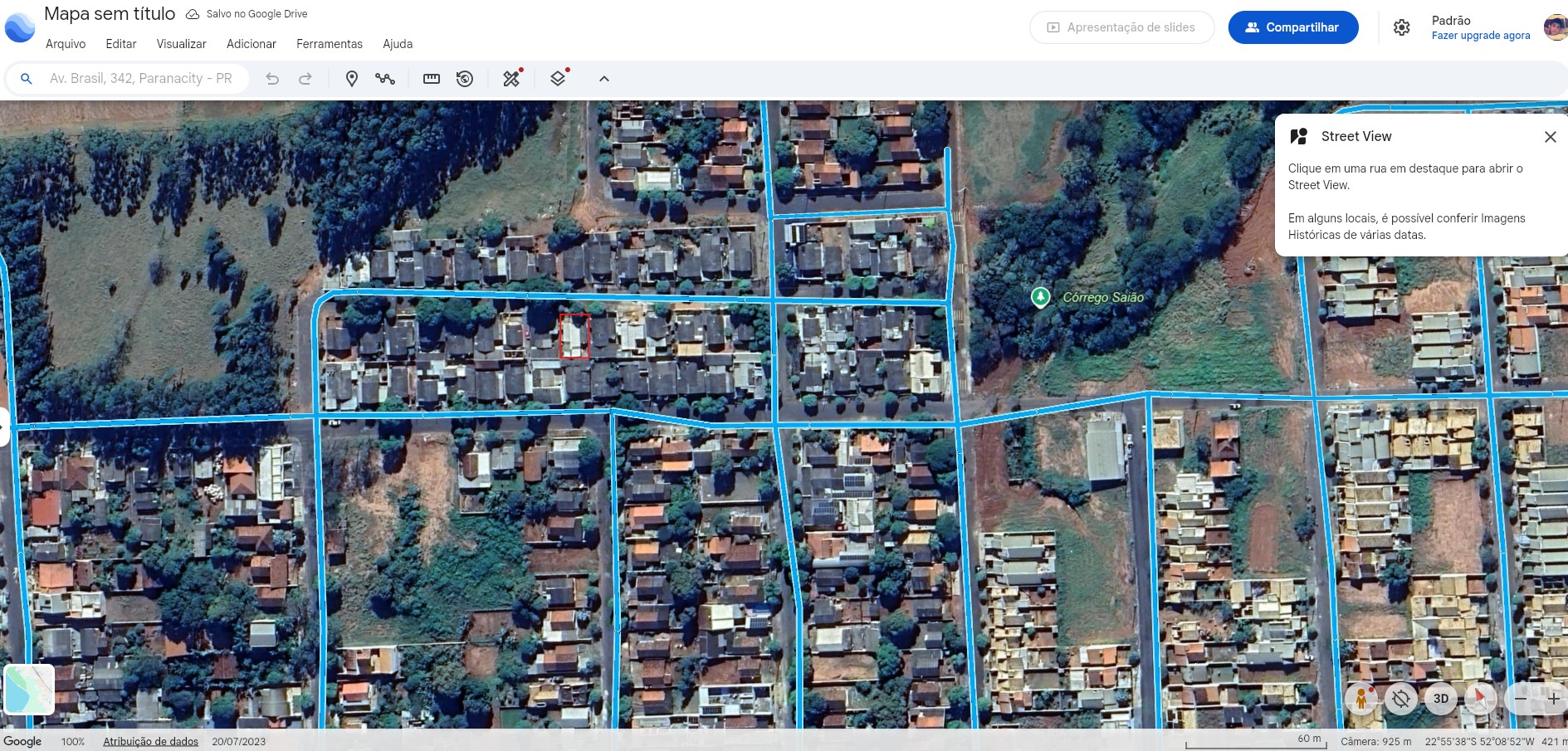Toggle the fly-to-my-location target button

tap(1401, 699)
